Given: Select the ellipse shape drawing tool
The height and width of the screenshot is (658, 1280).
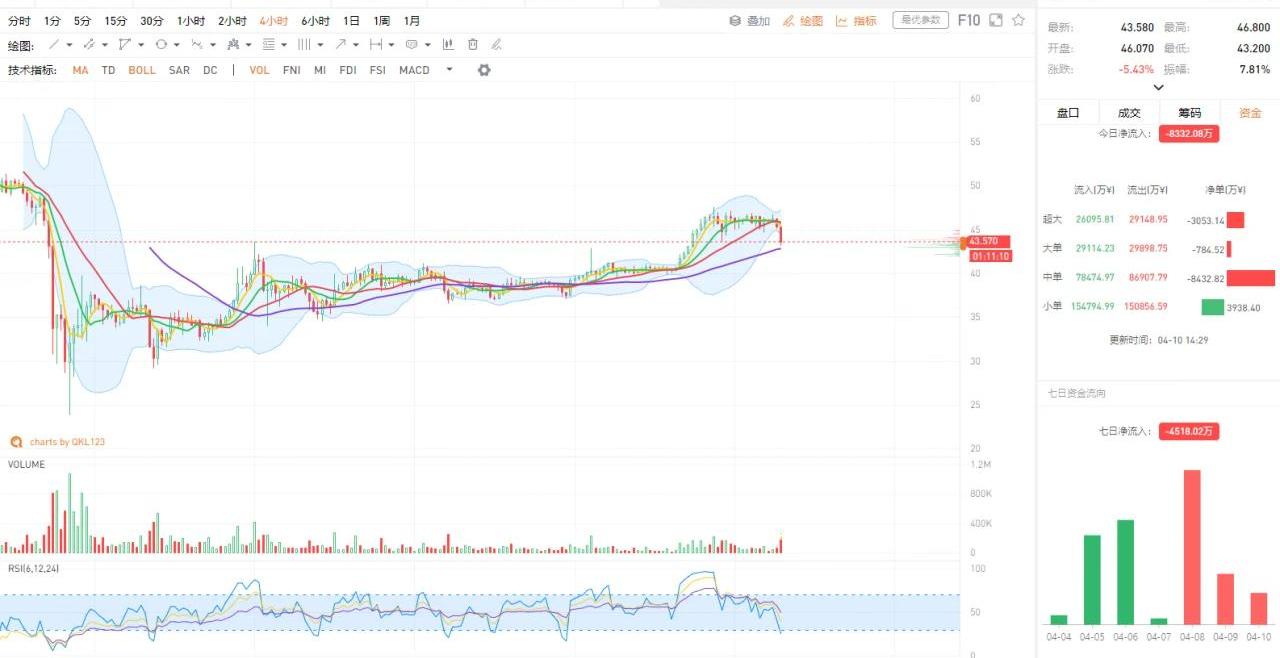Looking at the screenshot, I should (160, 45).
